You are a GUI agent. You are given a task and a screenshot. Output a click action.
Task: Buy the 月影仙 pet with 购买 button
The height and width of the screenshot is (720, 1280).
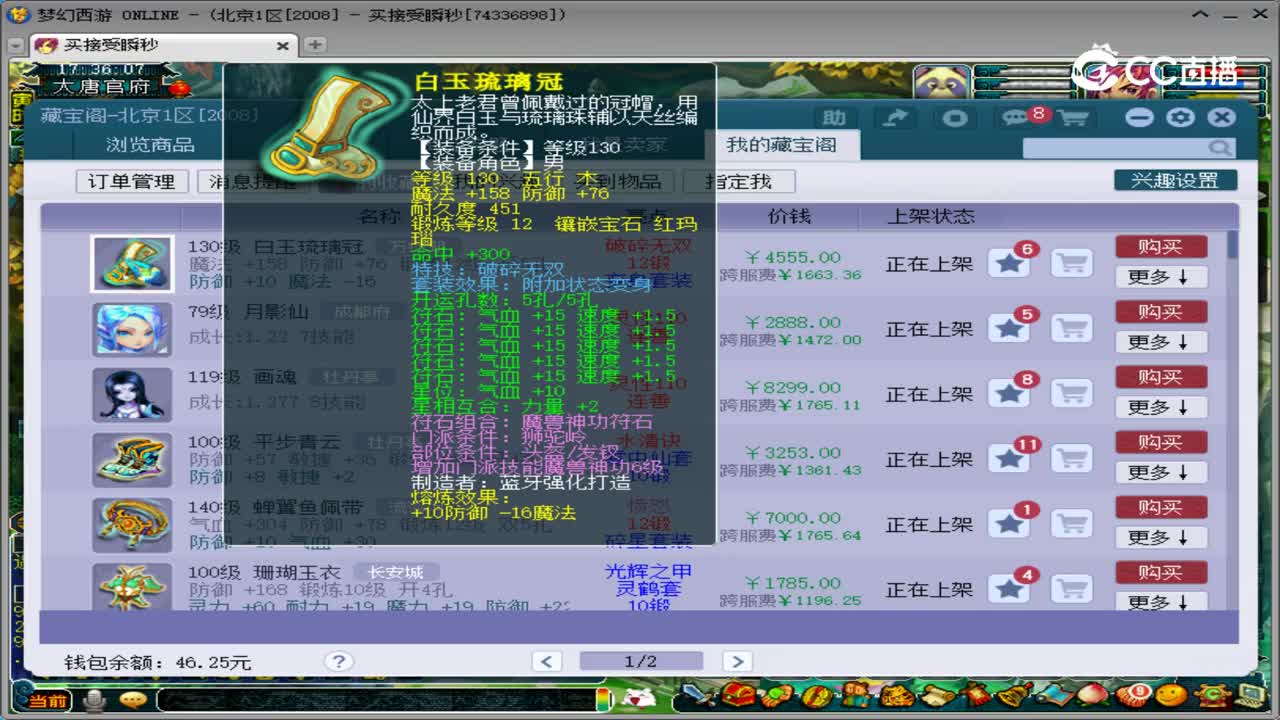click(x=1161, y=312)
